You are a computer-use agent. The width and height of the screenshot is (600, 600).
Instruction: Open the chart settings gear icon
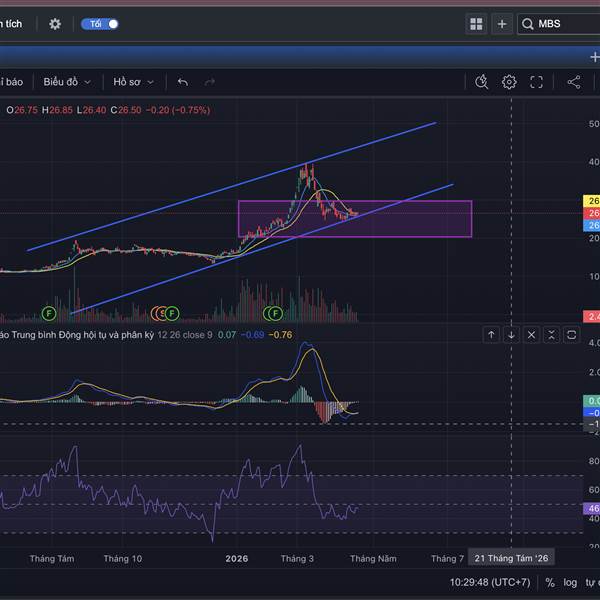pyautogui.click(x=509, y=82)
